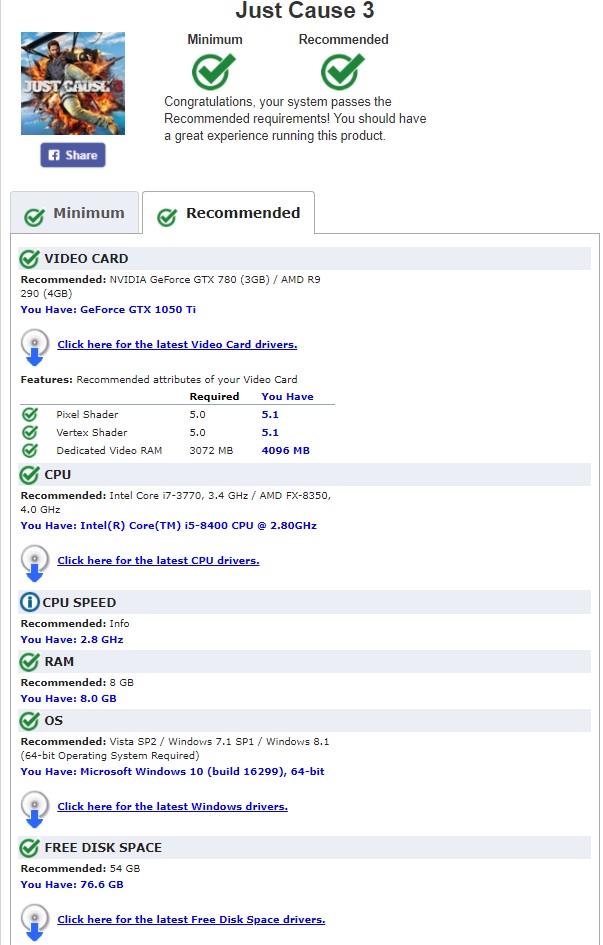Image resolution: width=603 pixels, height=945 pixels.
Task: Click the Just Cause 3 cover thumbnail
Action: tap(73, 83)
